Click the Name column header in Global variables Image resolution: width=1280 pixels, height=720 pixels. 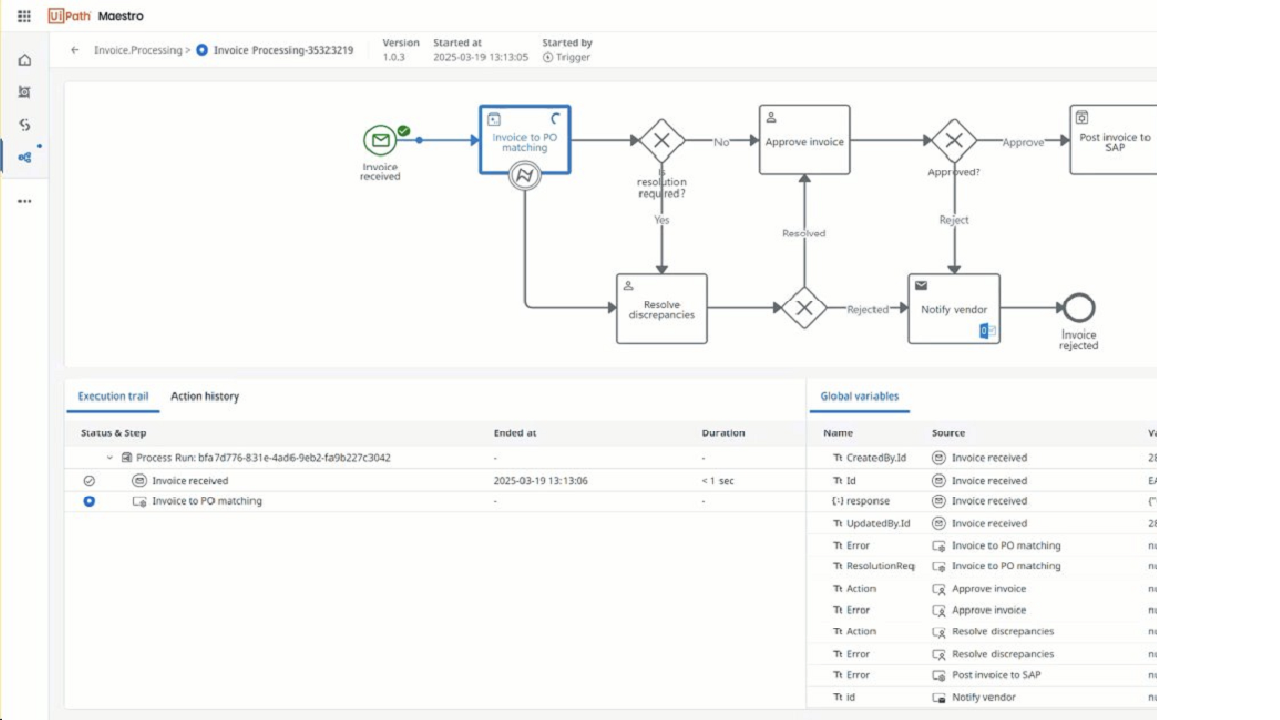pyautogui.click(x=837, y=433)
